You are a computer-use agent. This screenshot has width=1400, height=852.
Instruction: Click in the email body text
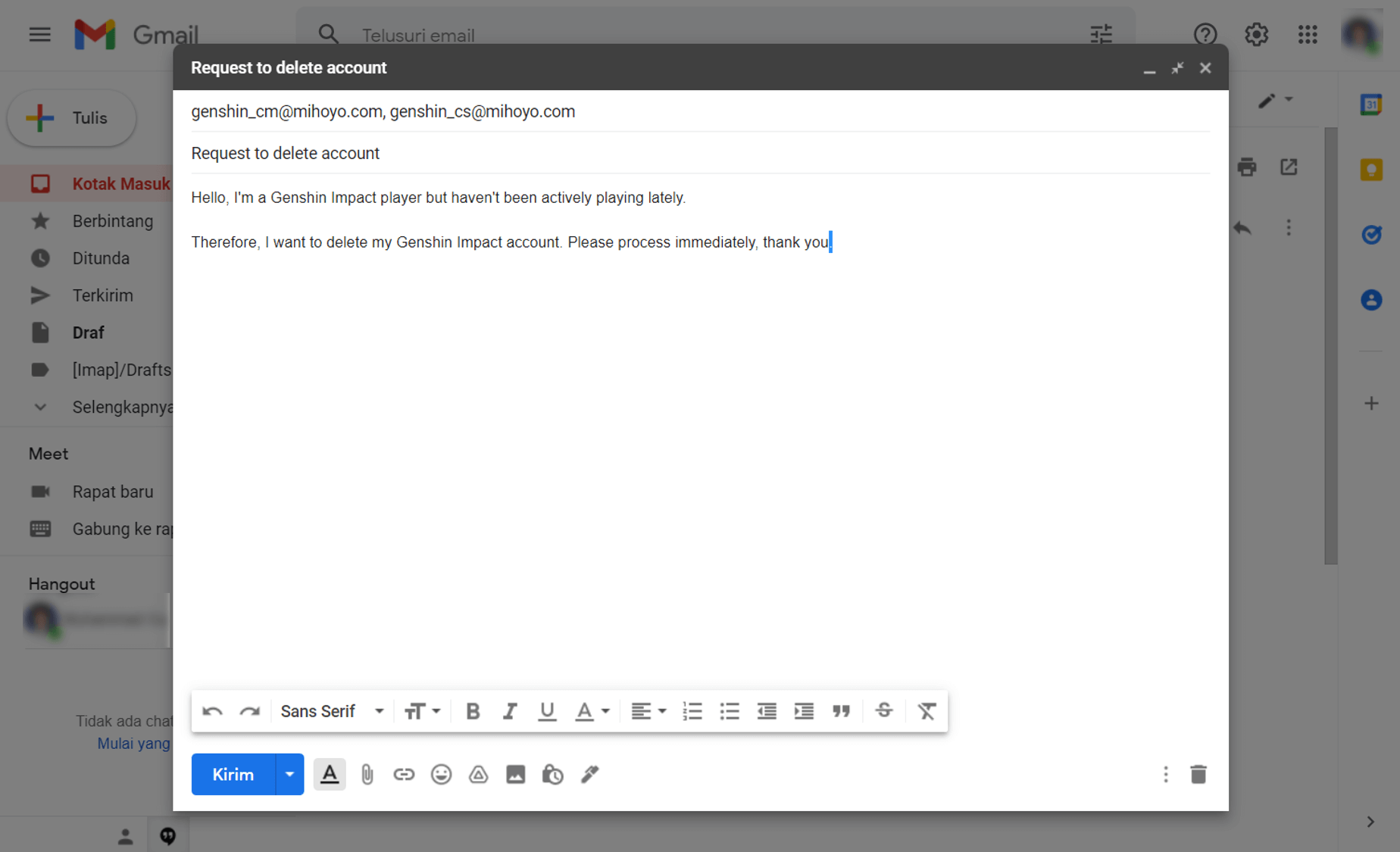[x=700, y=432]
